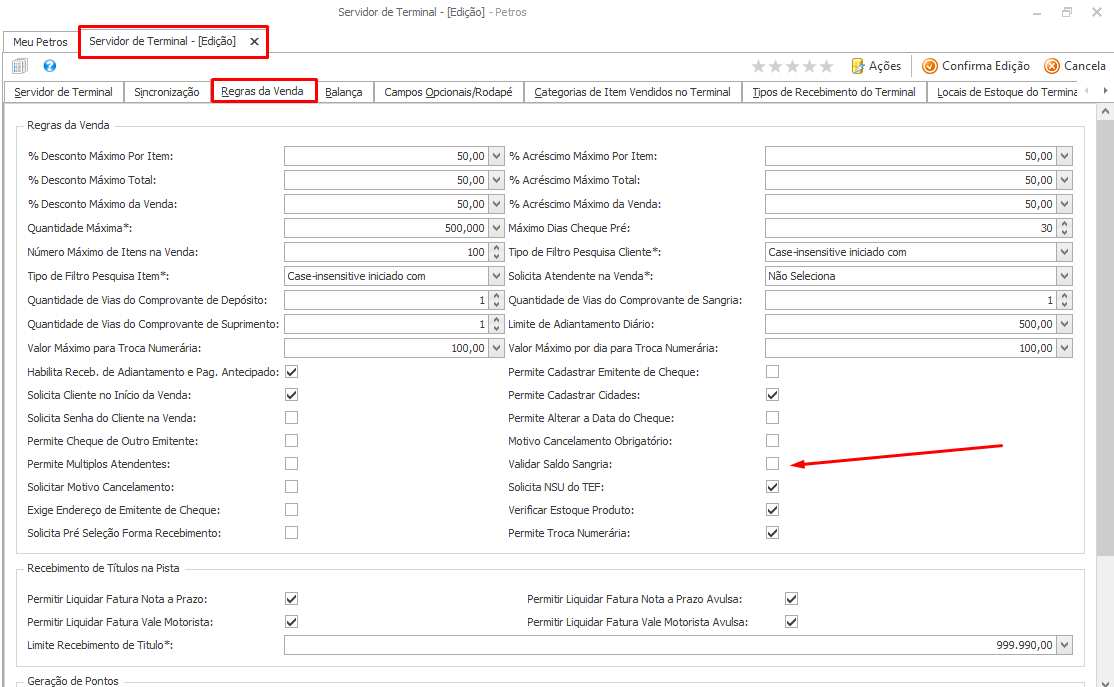1114x687 pixels.
Task: Click Vias do Comprovante de Depósito spinner
Action: tap(496, 301)
